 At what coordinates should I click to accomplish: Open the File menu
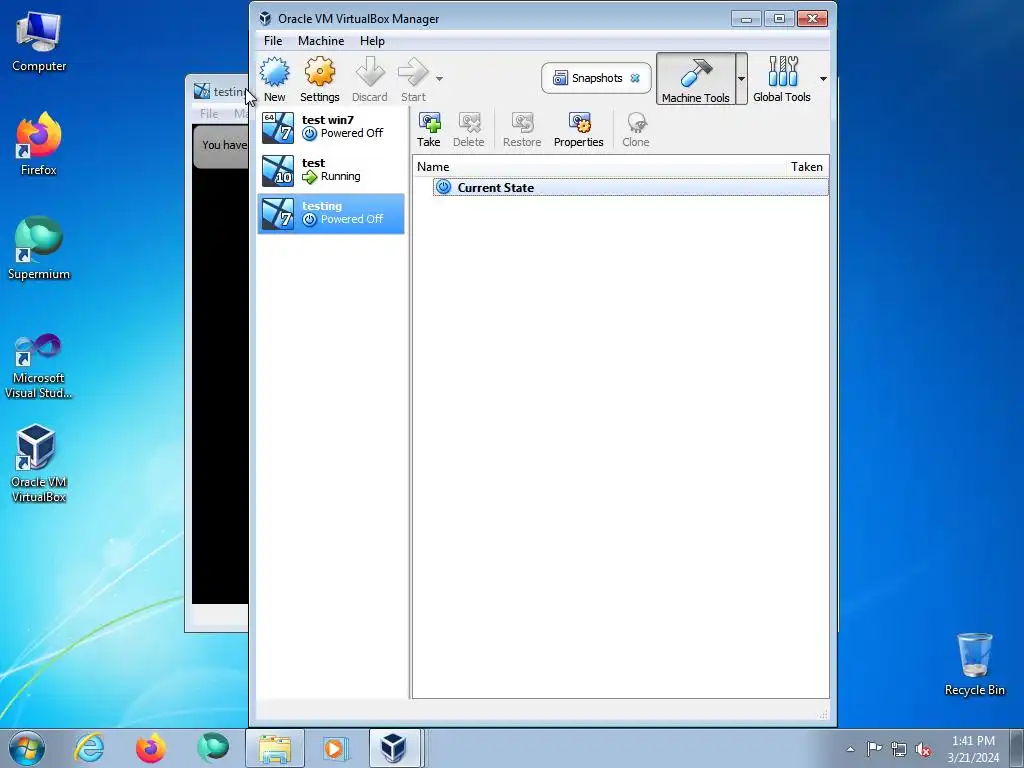(273, 40)
